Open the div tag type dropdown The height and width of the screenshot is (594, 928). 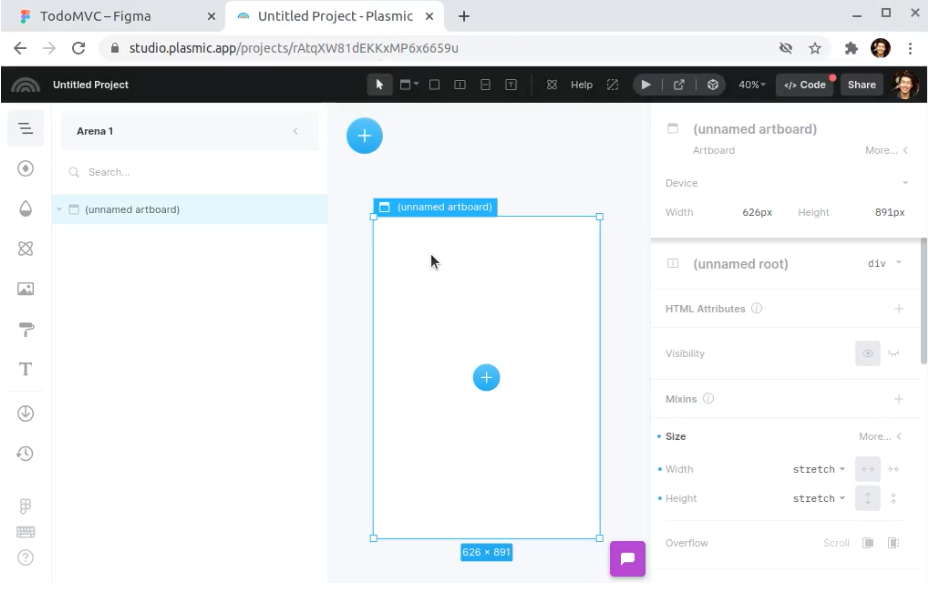pyautogui.click(x=885, y=263)
